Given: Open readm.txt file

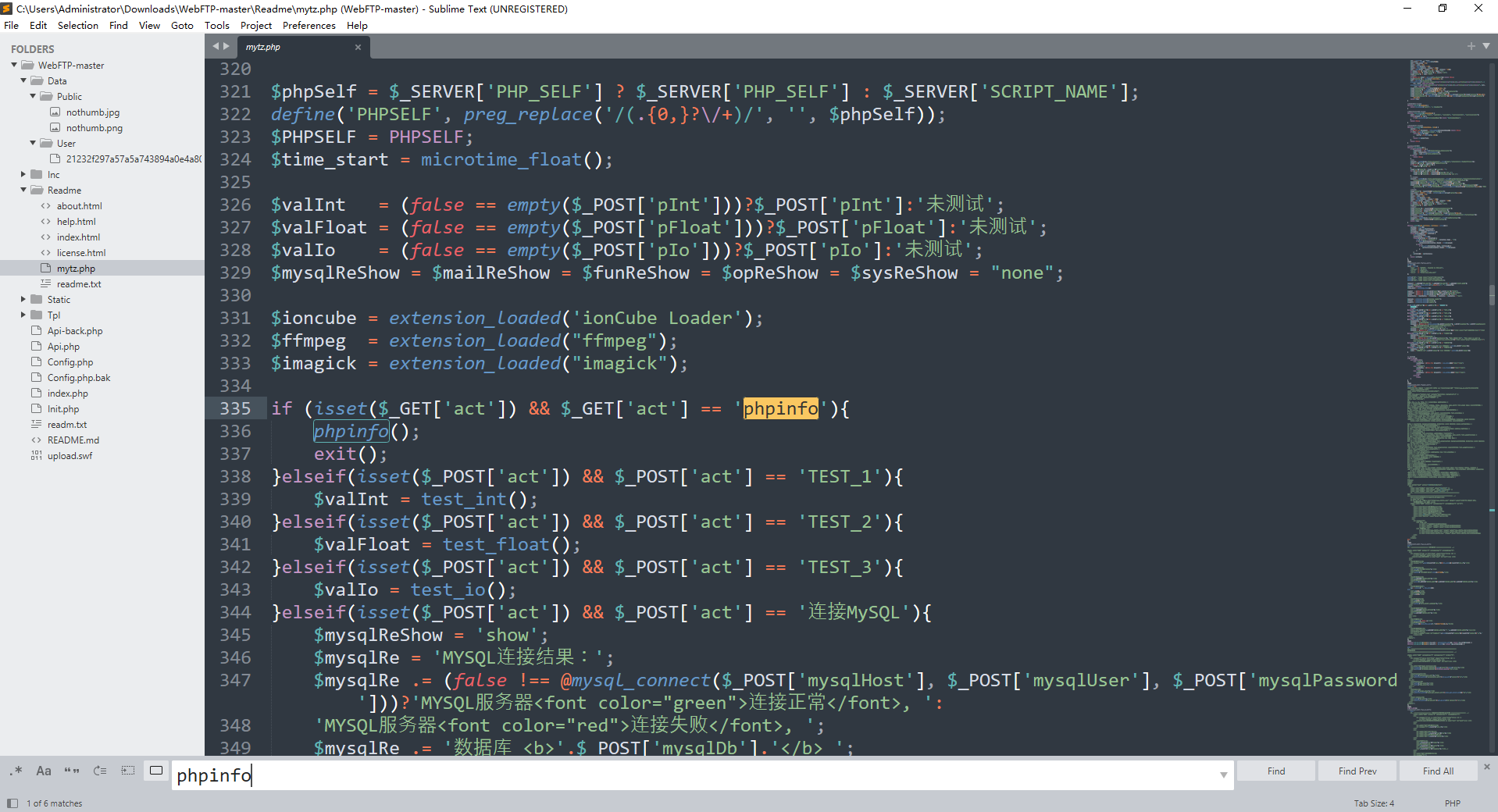Looking at the screenshot, I should tap(66, 425).
